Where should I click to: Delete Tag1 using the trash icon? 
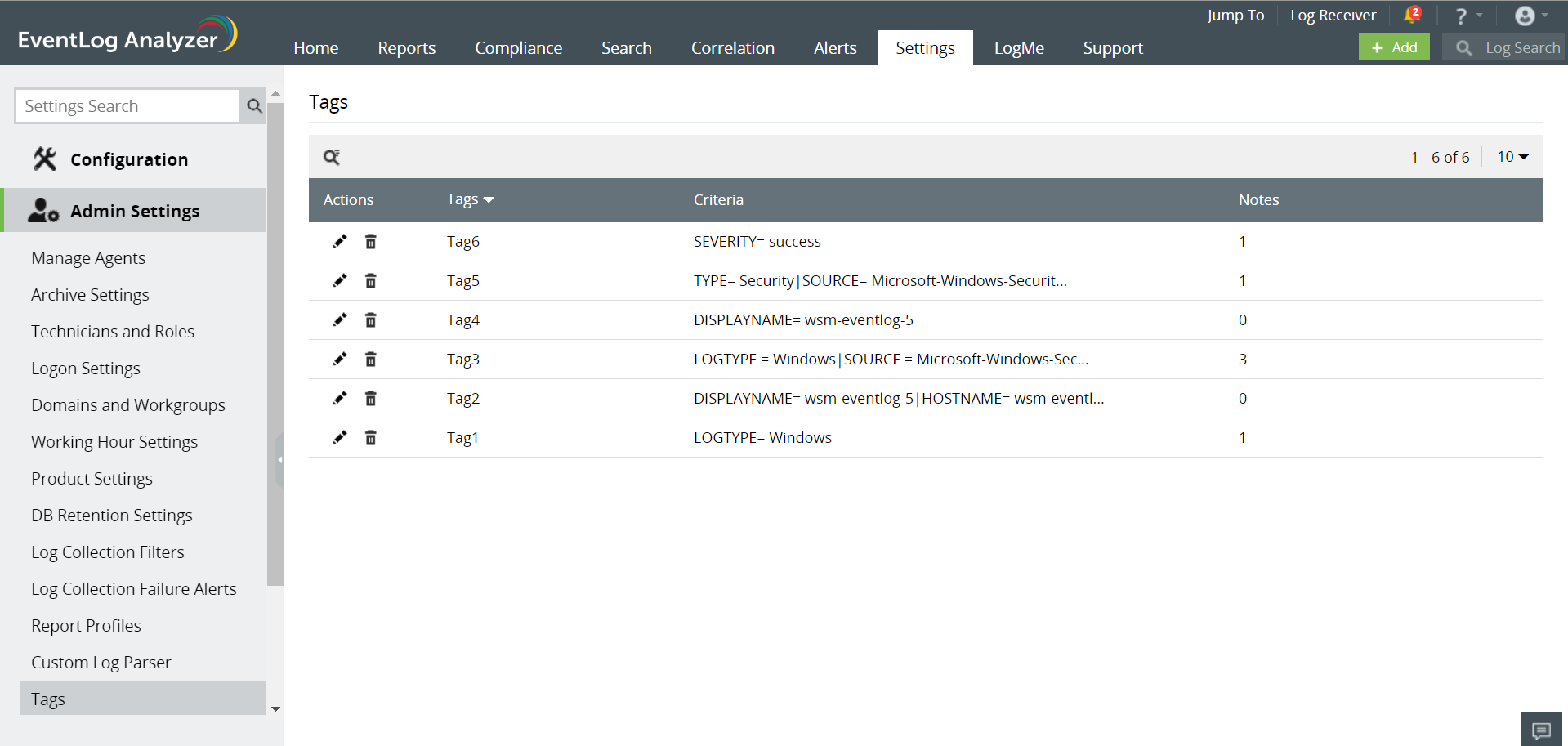click(371, 437)
